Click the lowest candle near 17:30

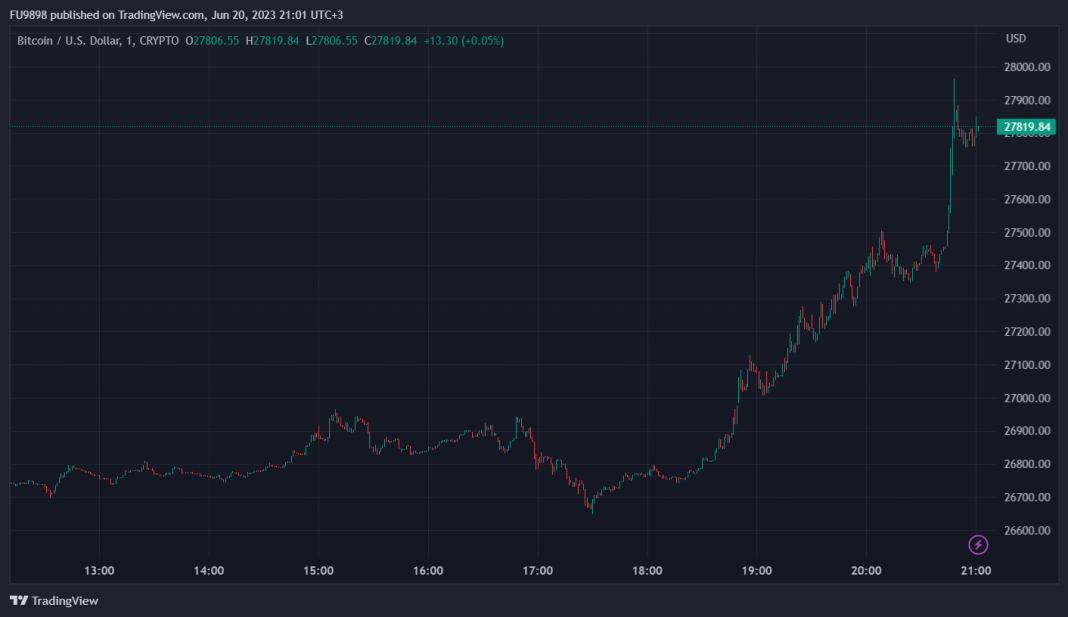591,507
